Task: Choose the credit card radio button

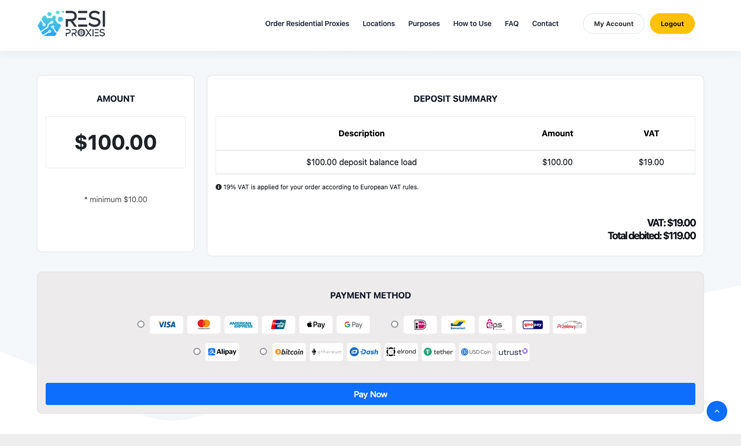Action: point(141,324)
